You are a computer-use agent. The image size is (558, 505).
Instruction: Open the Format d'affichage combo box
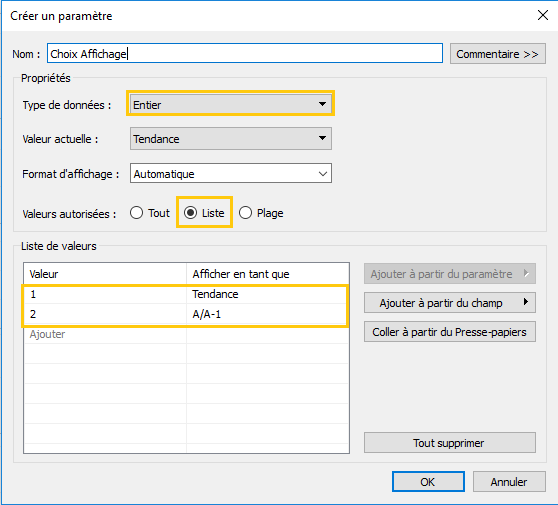(x=231, y=173)
